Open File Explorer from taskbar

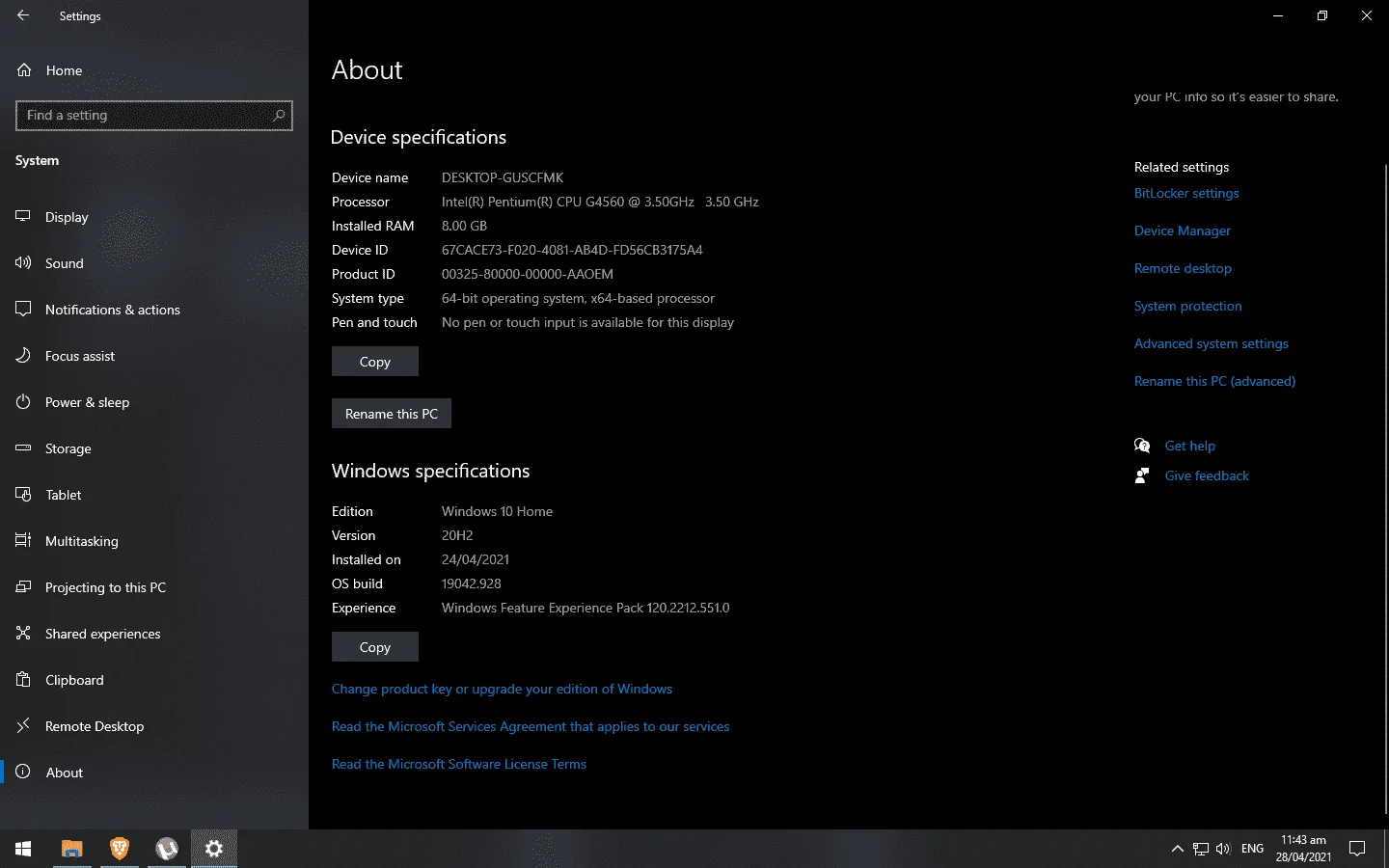[72, 849]
